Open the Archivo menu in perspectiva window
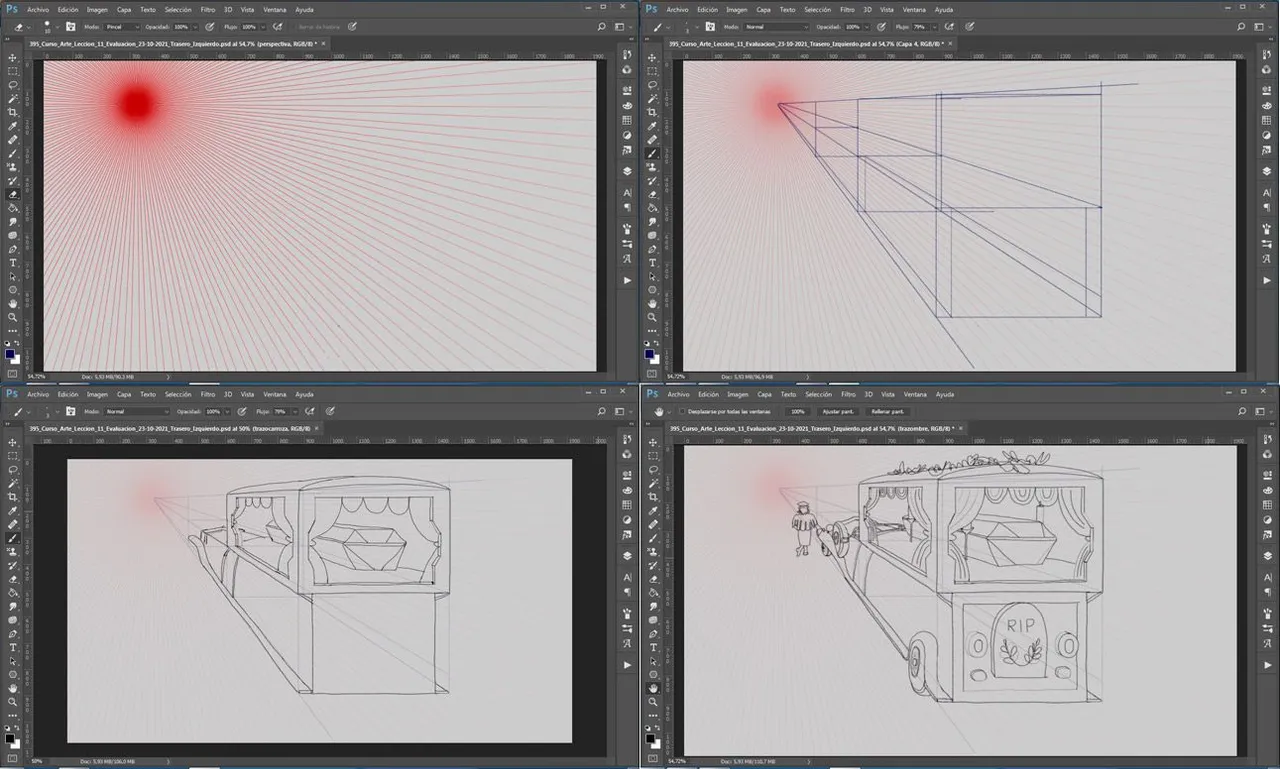This screenshot has height=769, width=1280. 38,9
